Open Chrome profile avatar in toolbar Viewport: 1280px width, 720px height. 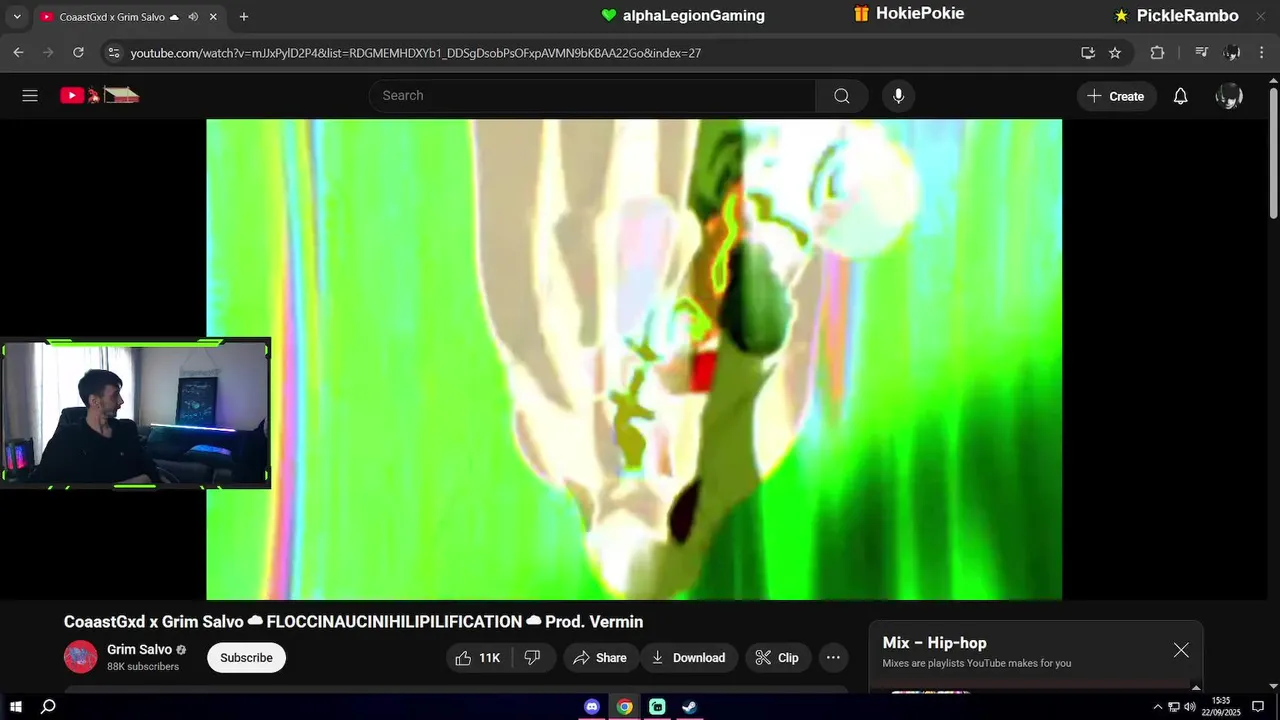1232,53
